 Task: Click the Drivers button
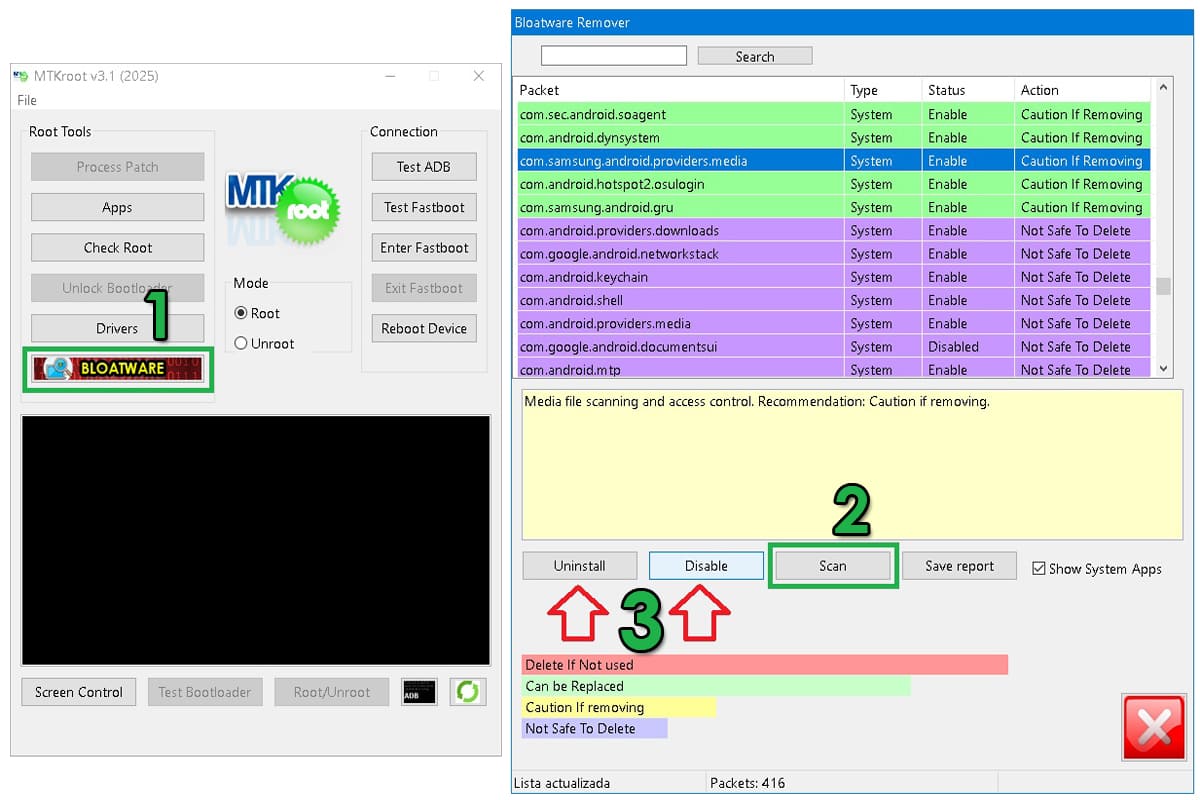(118, 328)
